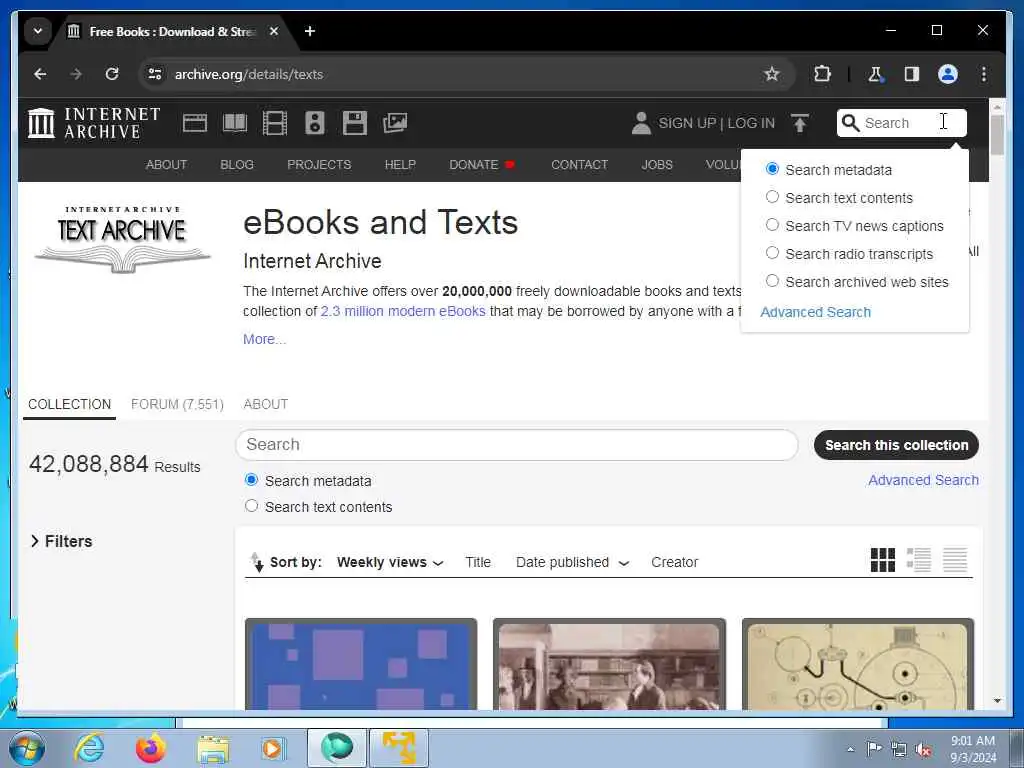Go back to previous page
Screen dimensions: 1024x768
(40, 74)
